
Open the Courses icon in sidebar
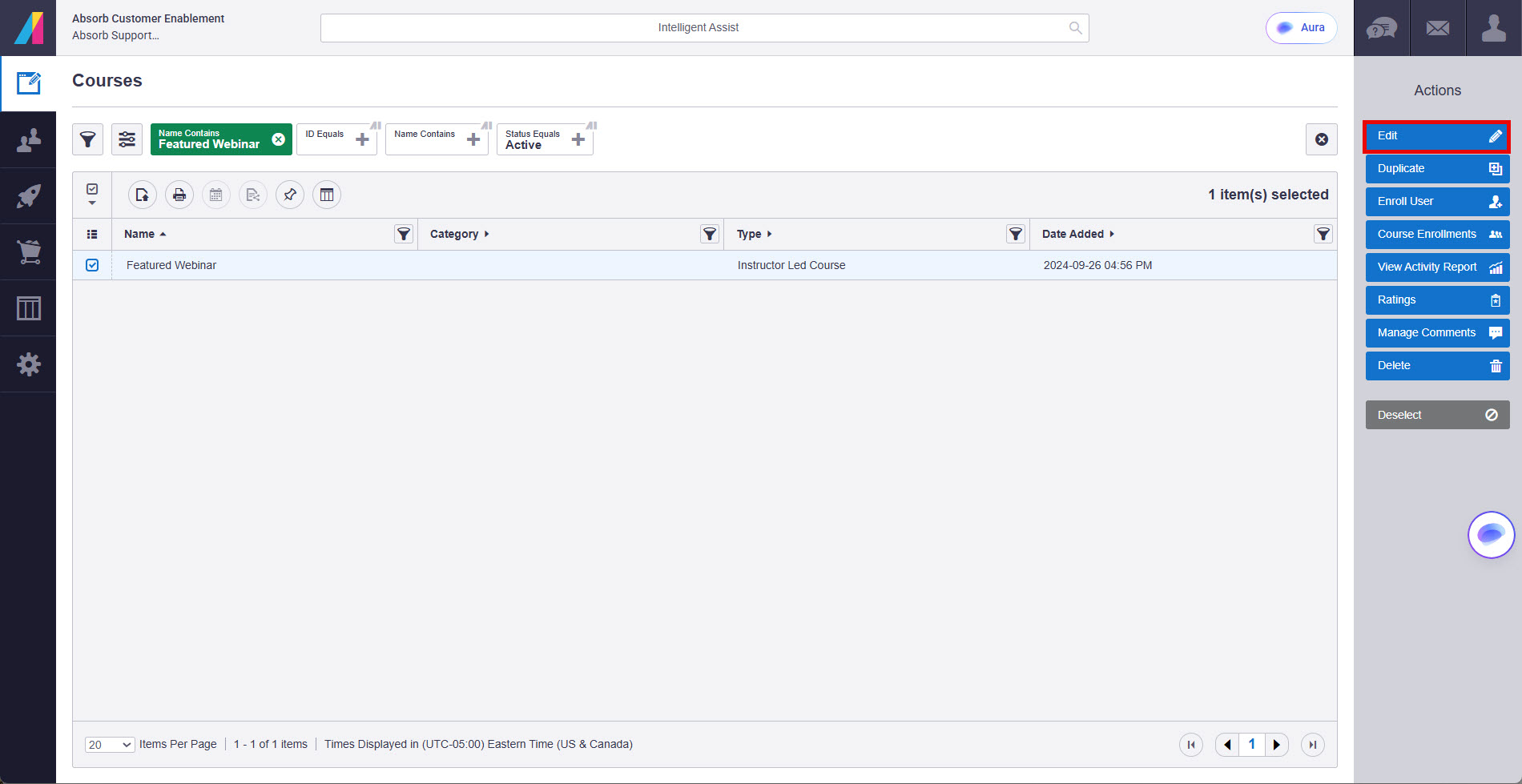pyautogui.click(x=28, y=83)
